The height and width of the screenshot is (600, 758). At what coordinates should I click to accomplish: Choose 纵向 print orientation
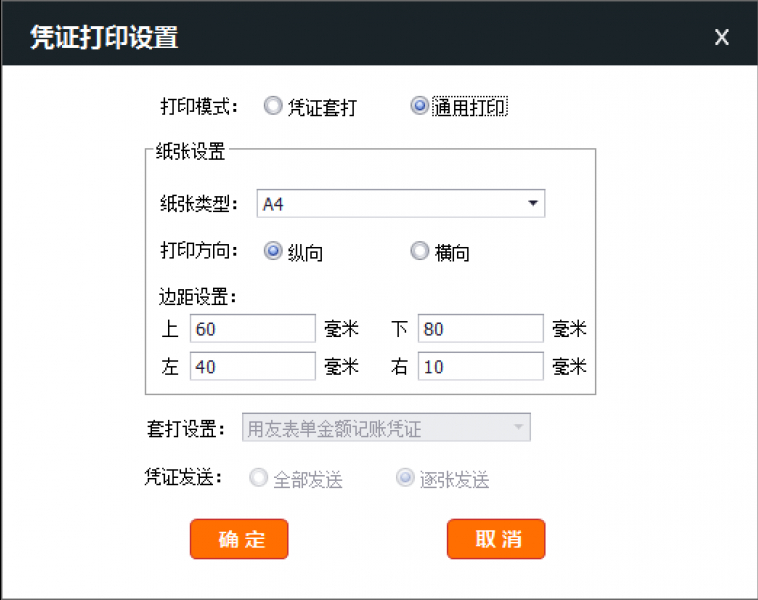pyautogui.click(x=273, y=252)
